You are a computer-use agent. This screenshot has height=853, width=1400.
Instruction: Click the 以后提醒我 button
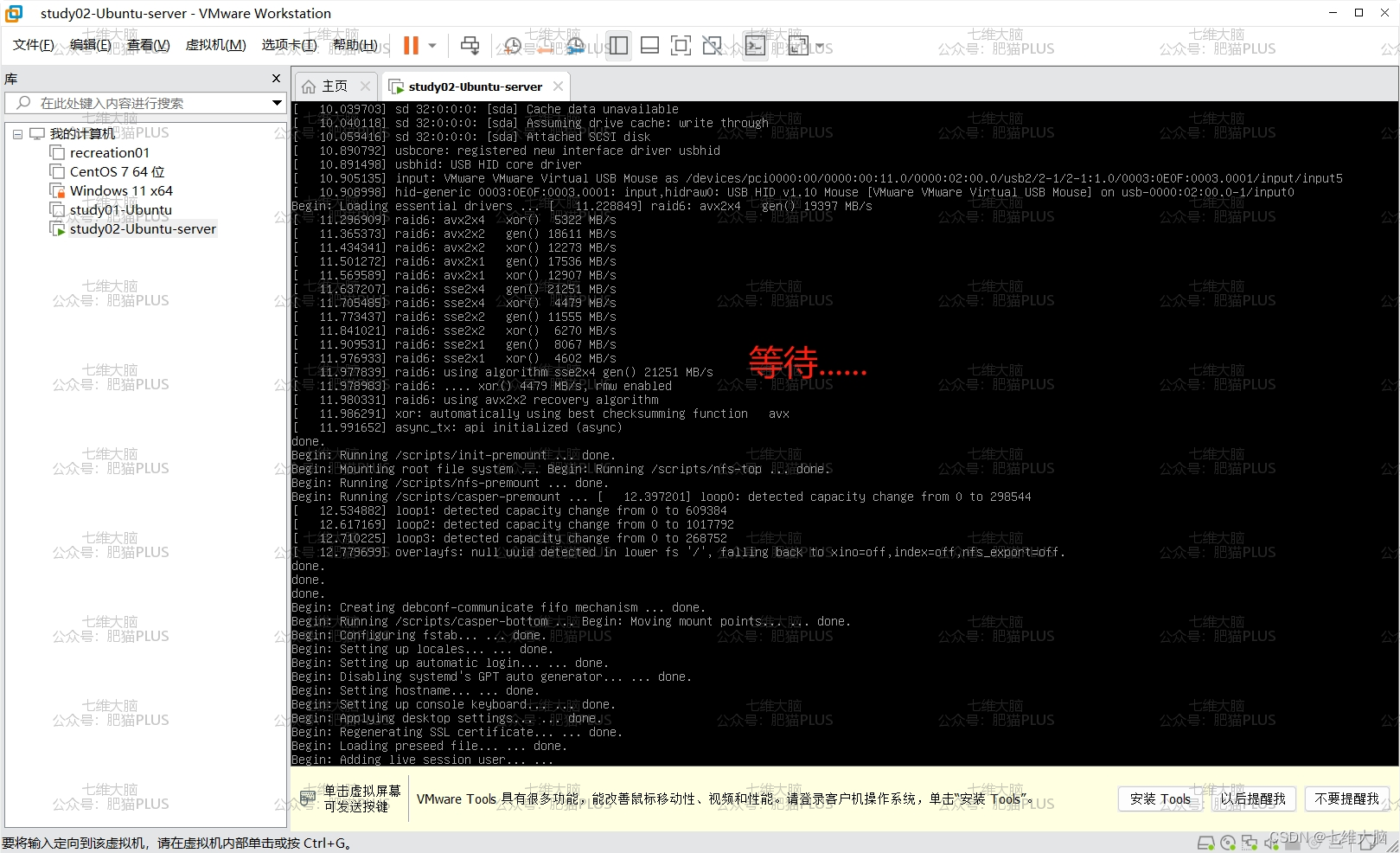point(1252,798)
